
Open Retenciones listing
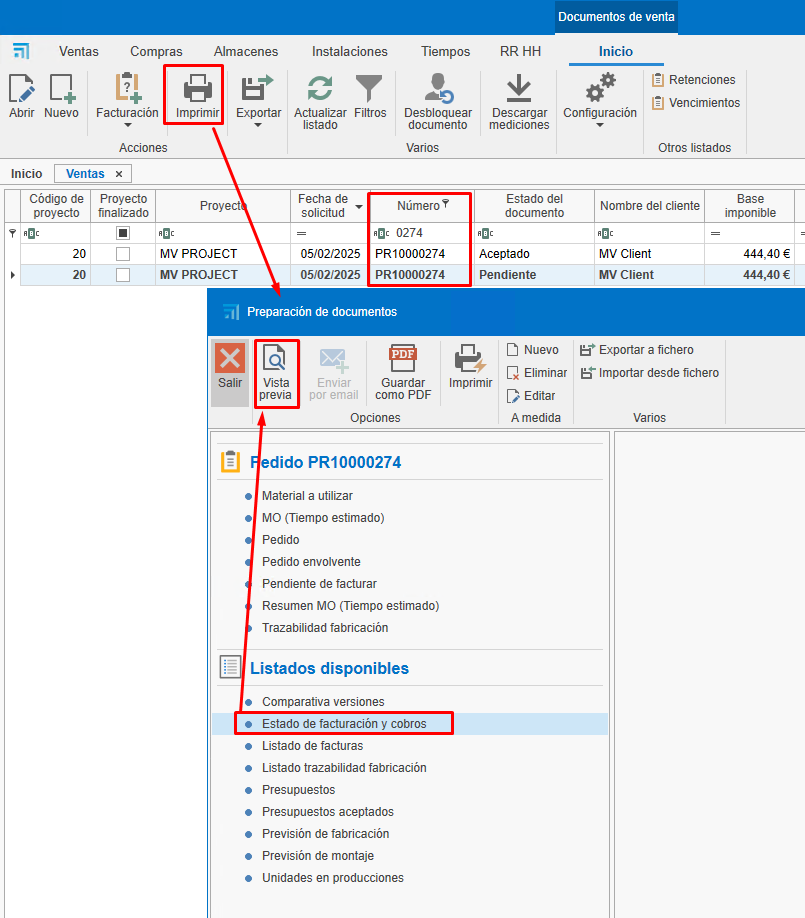coord(694,80)
